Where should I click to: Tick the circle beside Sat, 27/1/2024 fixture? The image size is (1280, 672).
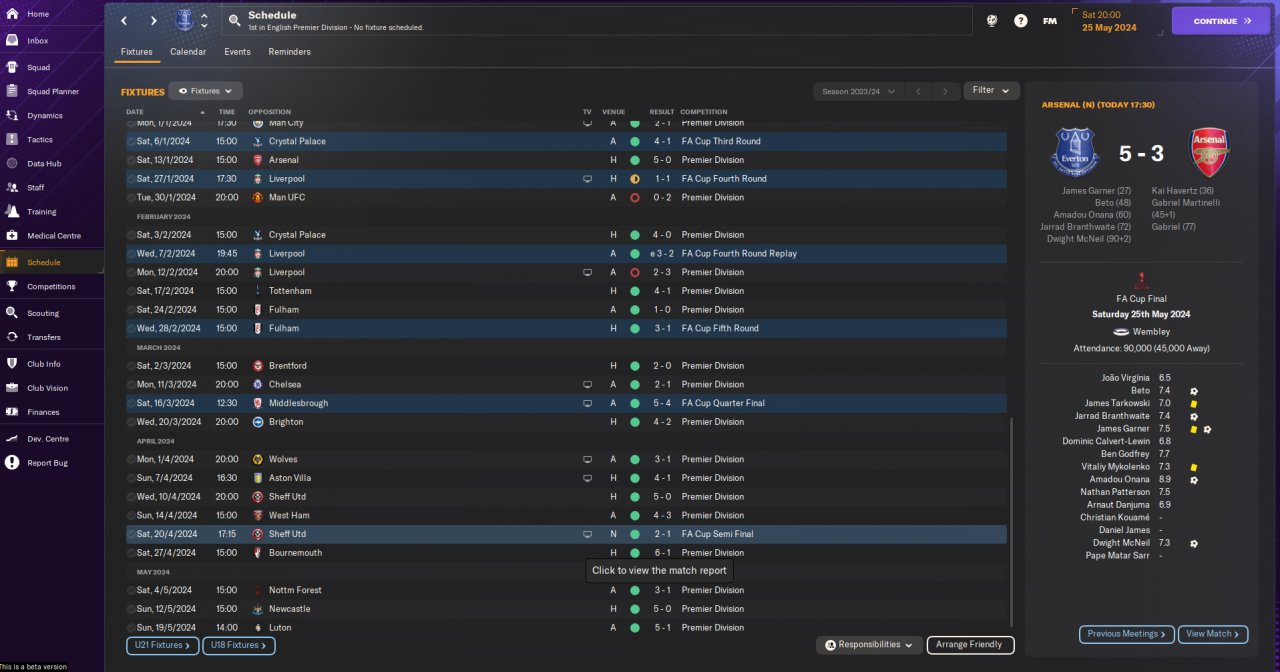[131, 179]
